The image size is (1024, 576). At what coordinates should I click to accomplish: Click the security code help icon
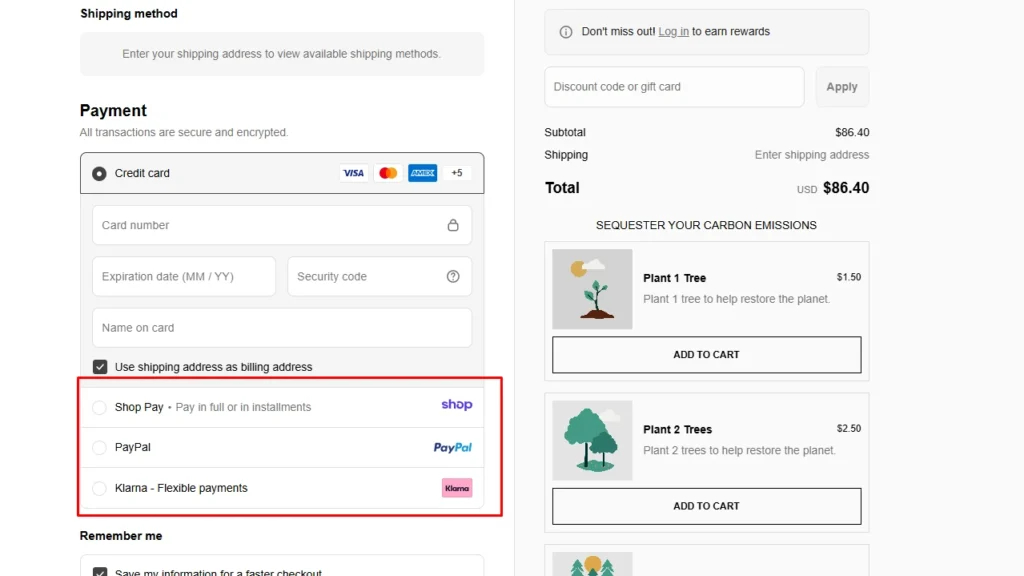453,276
